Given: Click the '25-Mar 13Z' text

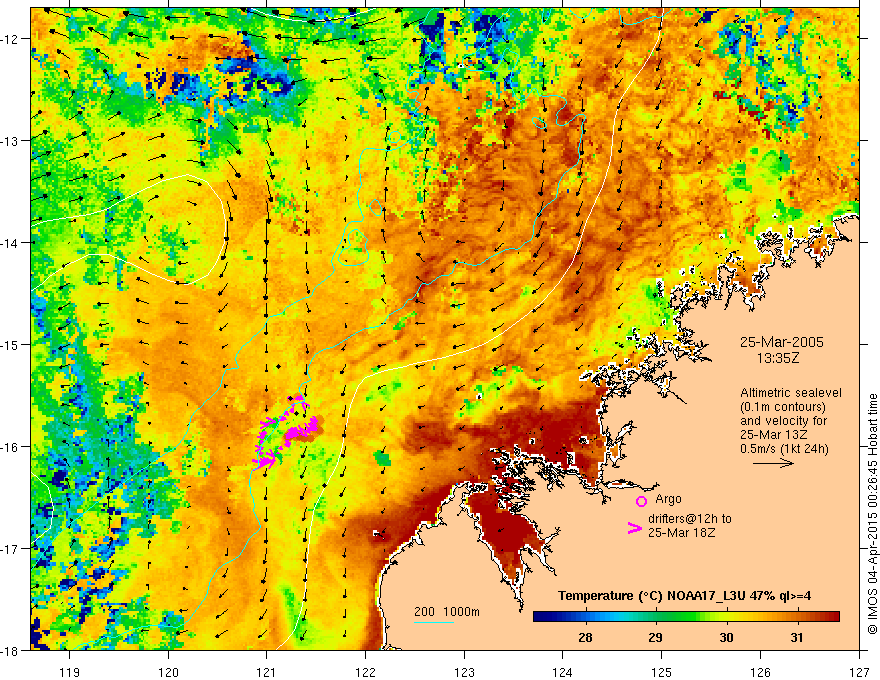Looking at the screenshot, I should 773,435.
